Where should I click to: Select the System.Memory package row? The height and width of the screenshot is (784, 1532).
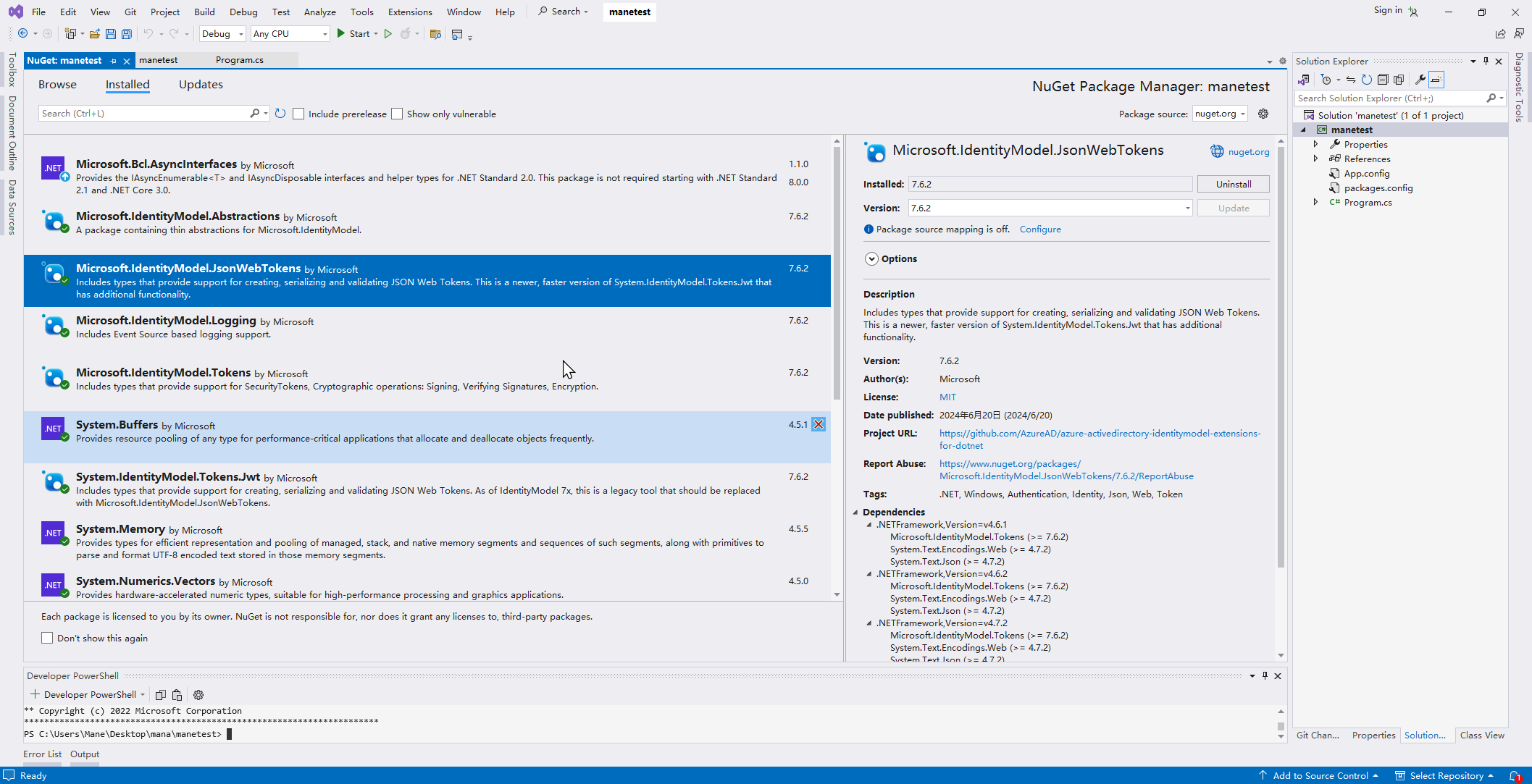coord(427,541)
